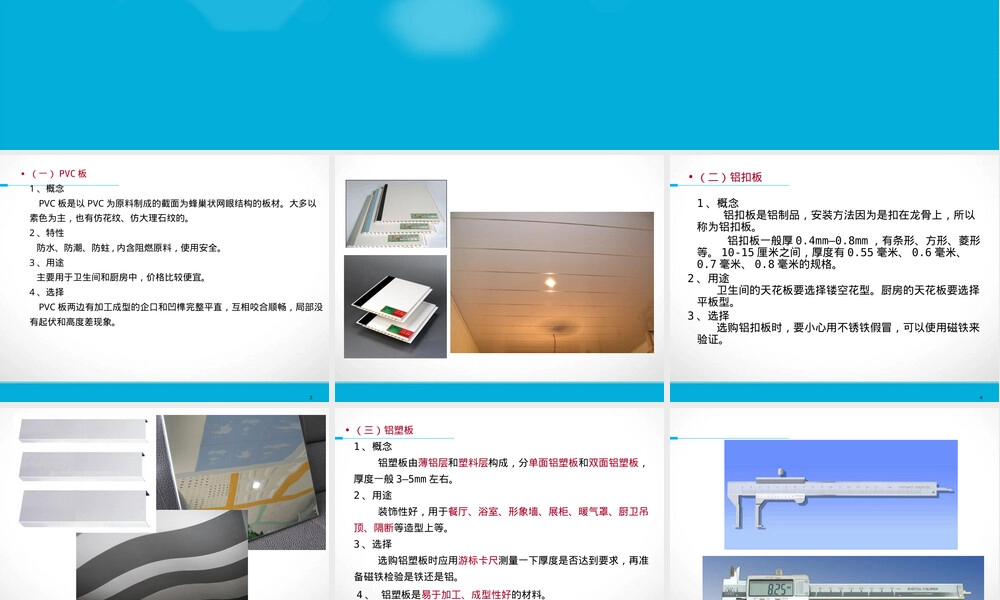1000x600 pixels.
Task: Click the text '选购铝扣板时'
Action: click(749, 328)
